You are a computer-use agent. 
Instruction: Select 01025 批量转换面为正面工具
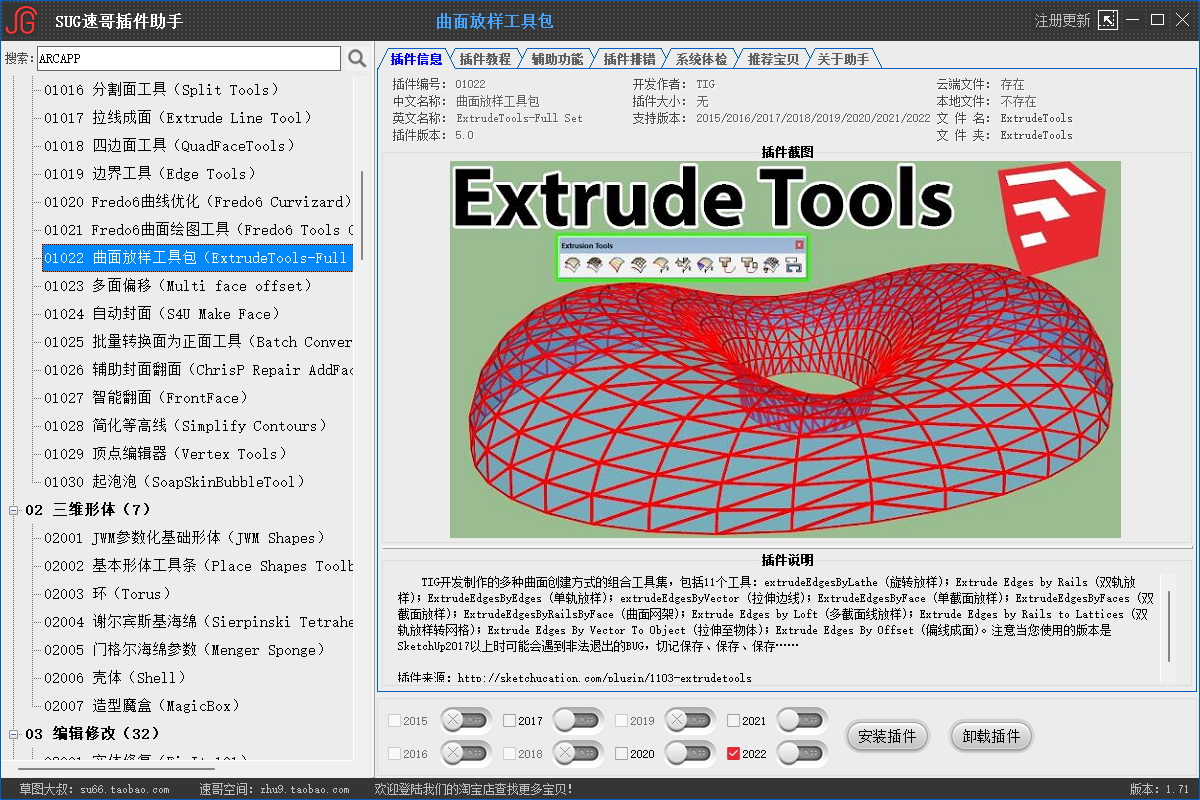(x=197, y=342)
